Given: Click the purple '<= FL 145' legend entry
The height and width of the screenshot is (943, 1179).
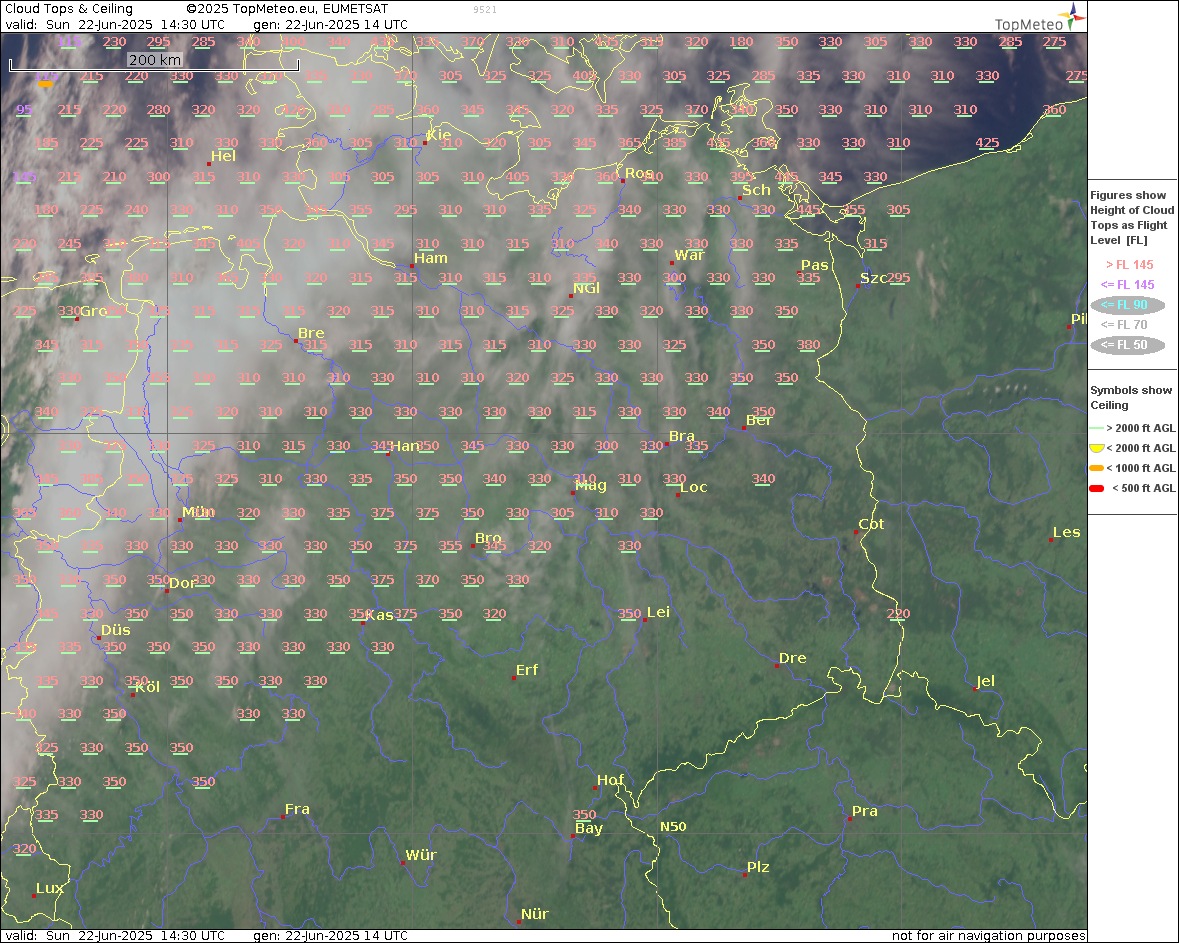Looking at the screenshot, I should pyautogui.click(x=1127, y=284).
